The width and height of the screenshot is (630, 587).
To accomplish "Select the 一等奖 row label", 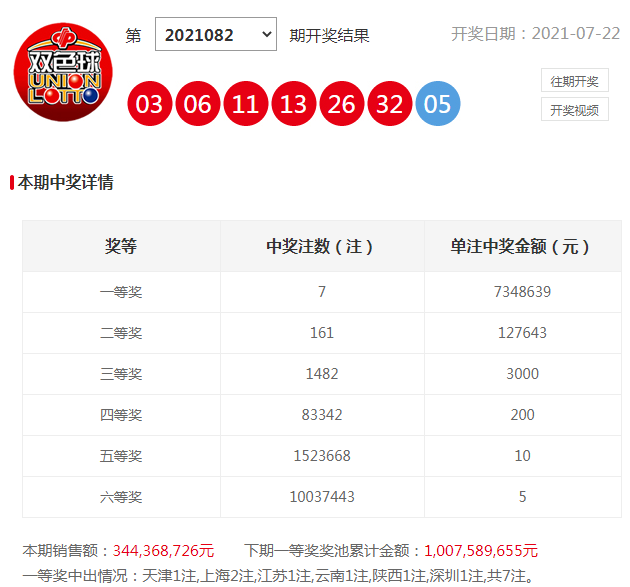I will [121, 292].
